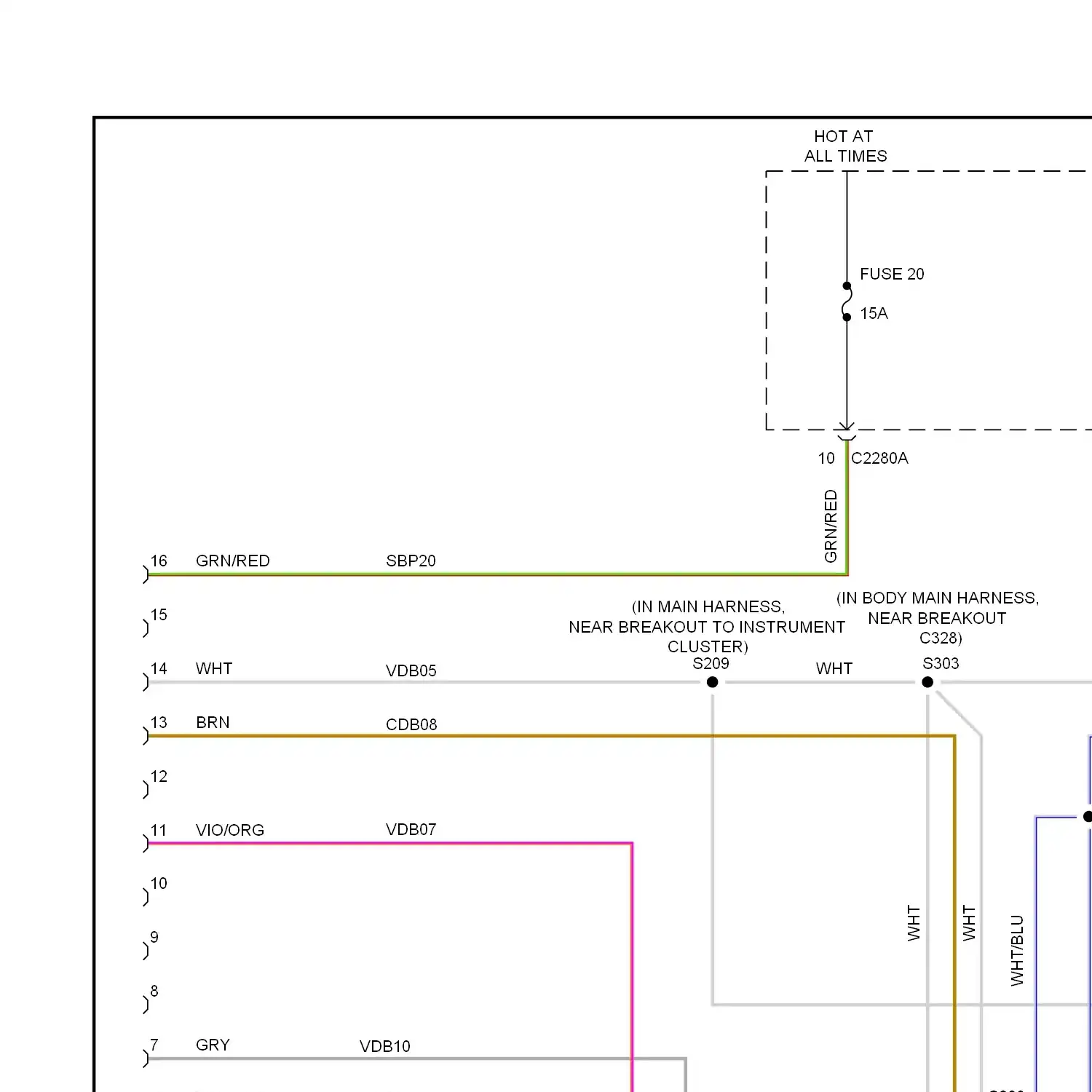Click pin number 10 on the left connector
This screenshot has width=1092, height=1092.
[159, 883]
